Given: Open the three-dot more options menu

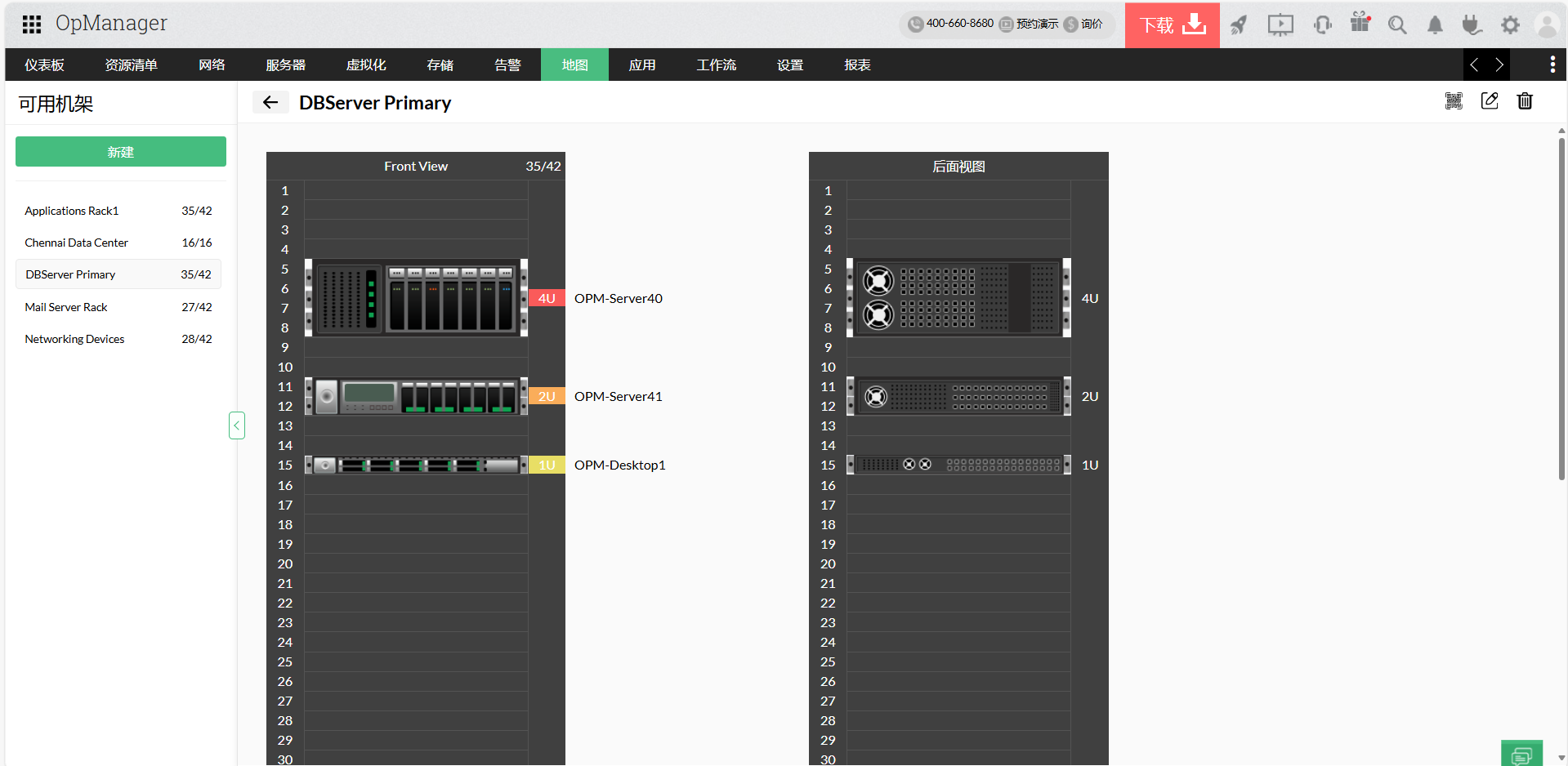Looking at the screenshot, I should (x=1552, y=65).
